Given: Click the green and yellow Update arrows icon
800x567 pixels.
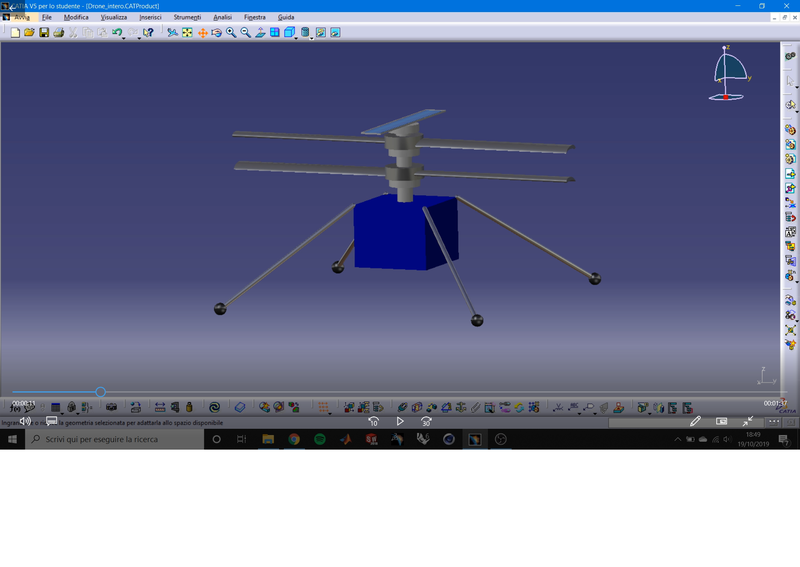Looking at the screenshot, I should coord(519,407).
